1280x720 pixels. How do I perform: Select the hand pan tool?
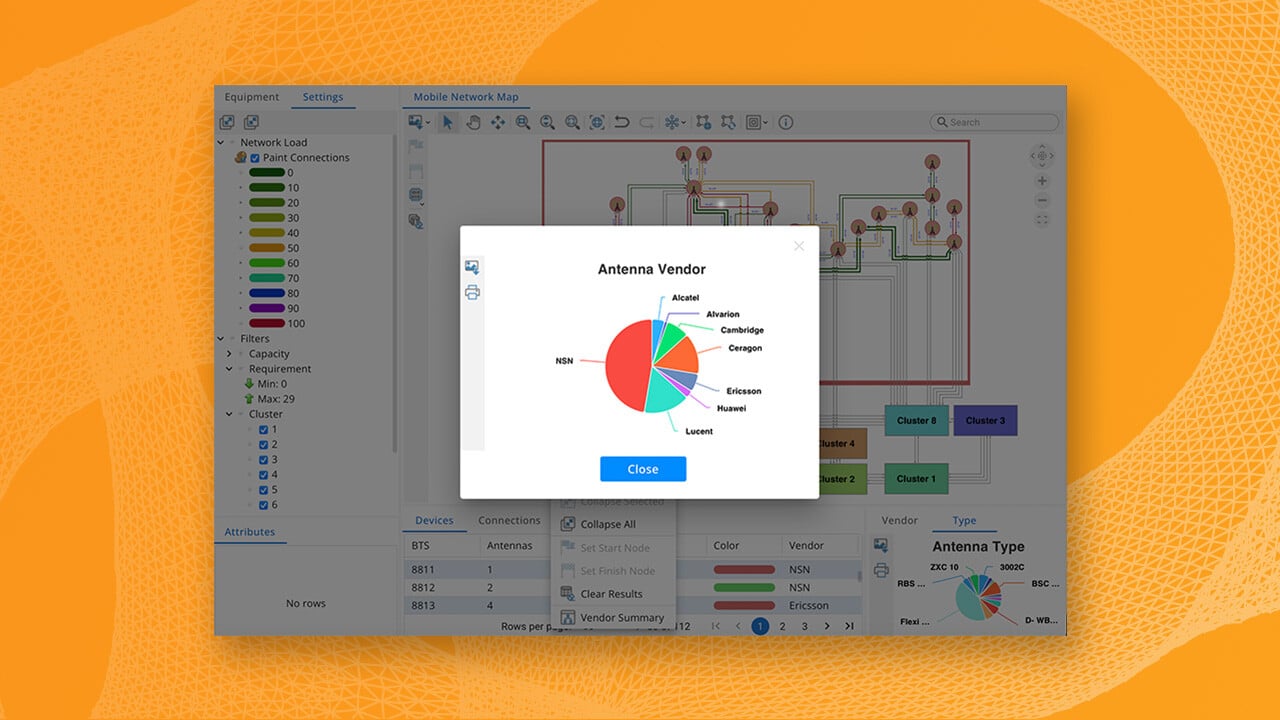click(x=473, y=122)
